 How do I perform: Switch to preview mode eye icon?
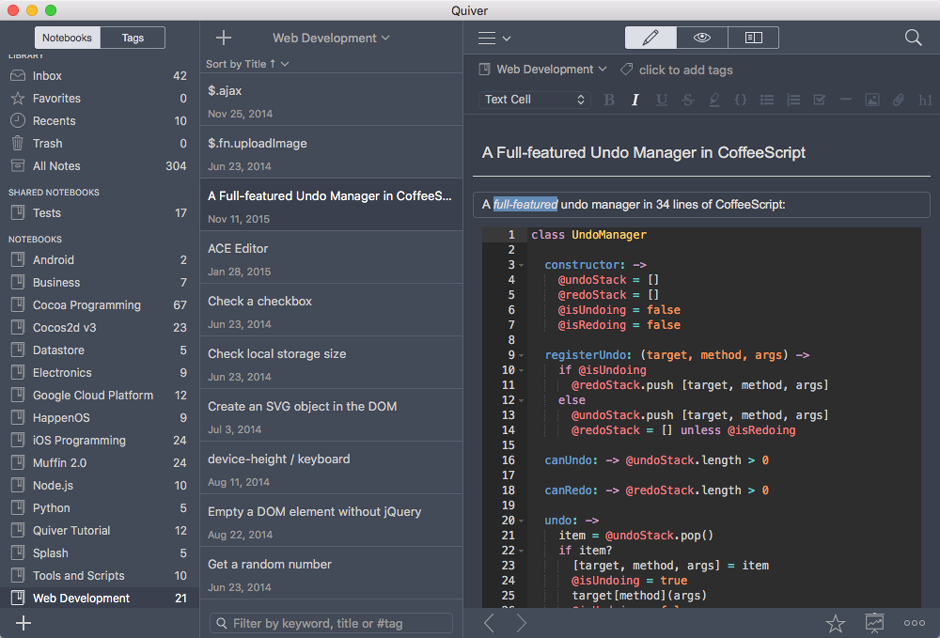pos(702,38)
